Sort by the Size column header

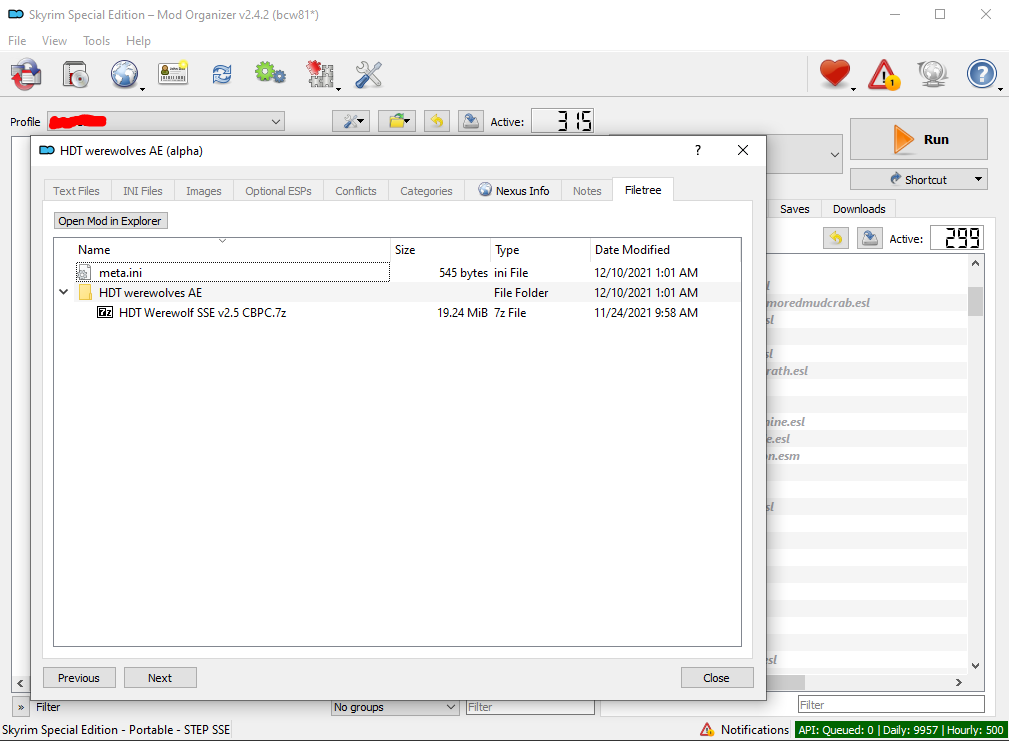tap(441, 250)
